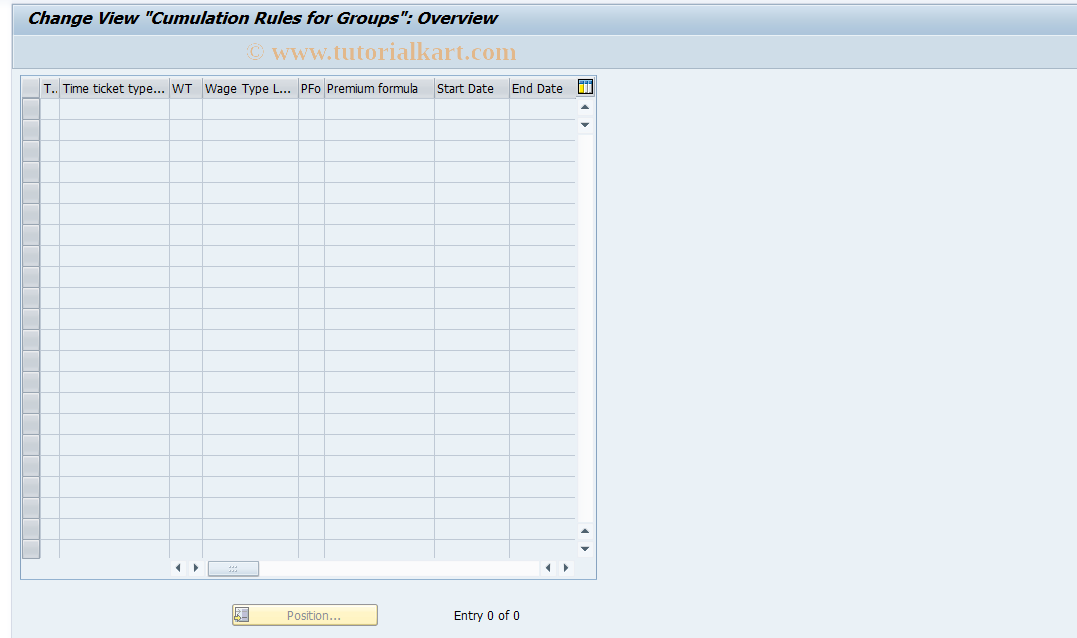Click the first row Start Date cell
The image size is (1077, 638).
click(x=472, y=109)
